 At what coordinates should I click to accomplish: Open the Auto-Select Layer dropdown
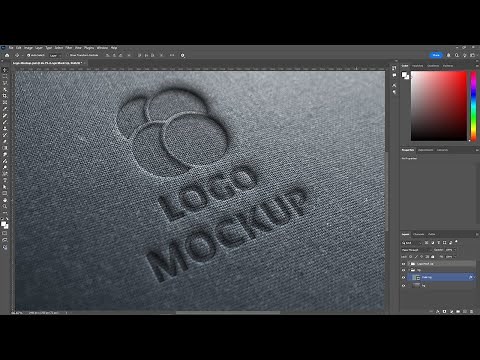click(x=55, y=55)
